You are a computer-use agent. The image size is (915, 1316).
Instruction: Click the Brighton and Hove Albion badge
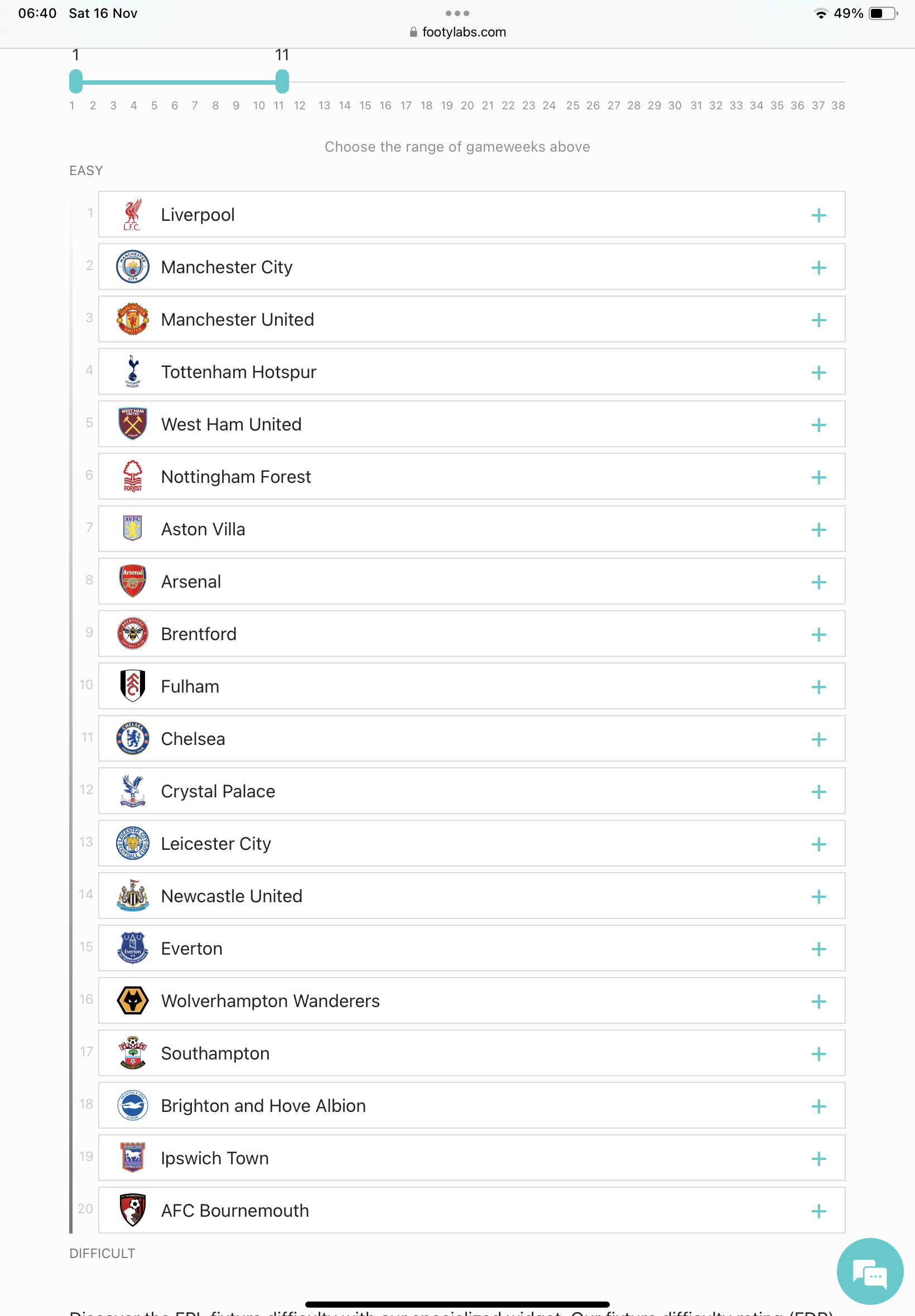tap(132, 1106)
